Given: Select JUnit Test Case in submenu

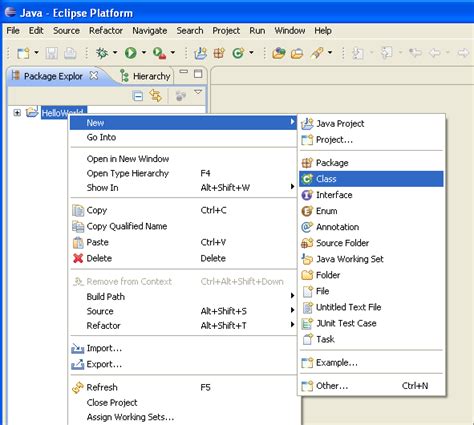Looking at the screenshot, I should pyautogui.click(x=371, y=323).
